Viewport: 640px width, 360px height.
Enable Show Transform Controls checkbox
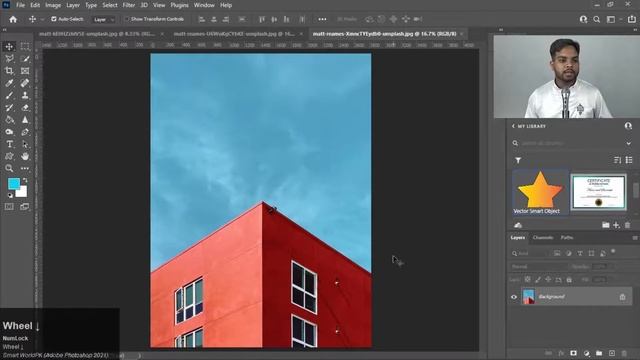click(127, 19)
